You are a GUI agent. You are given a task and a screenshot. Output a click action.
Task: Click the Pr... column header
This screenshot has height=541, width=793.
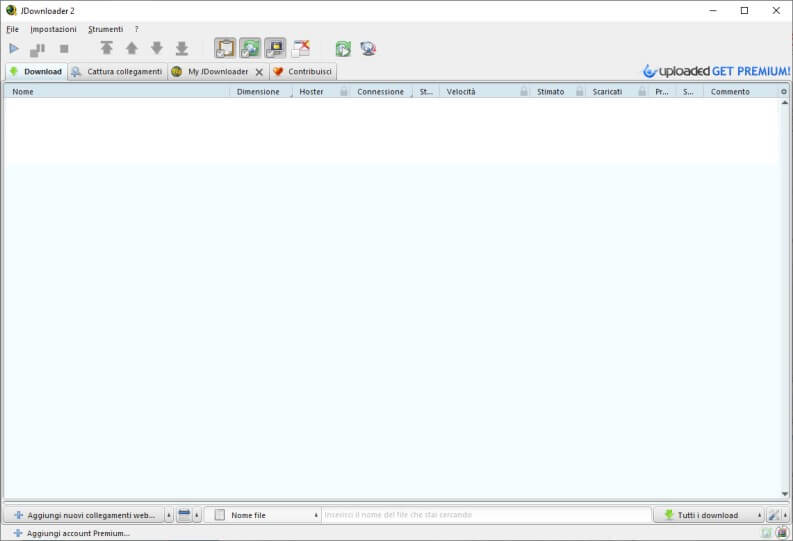pyautogui.click(x=662, y=92)
